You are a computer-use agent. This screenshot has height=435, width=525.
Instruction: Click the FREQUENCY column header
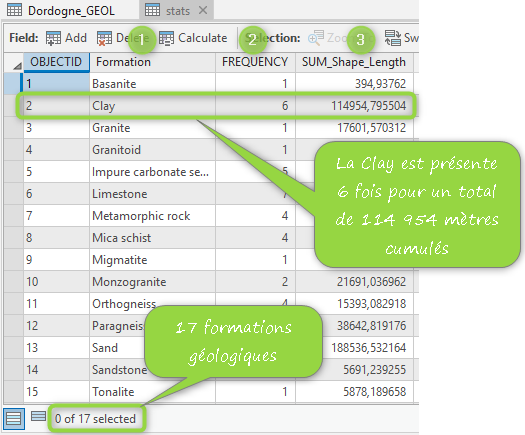tap(255, 62)
